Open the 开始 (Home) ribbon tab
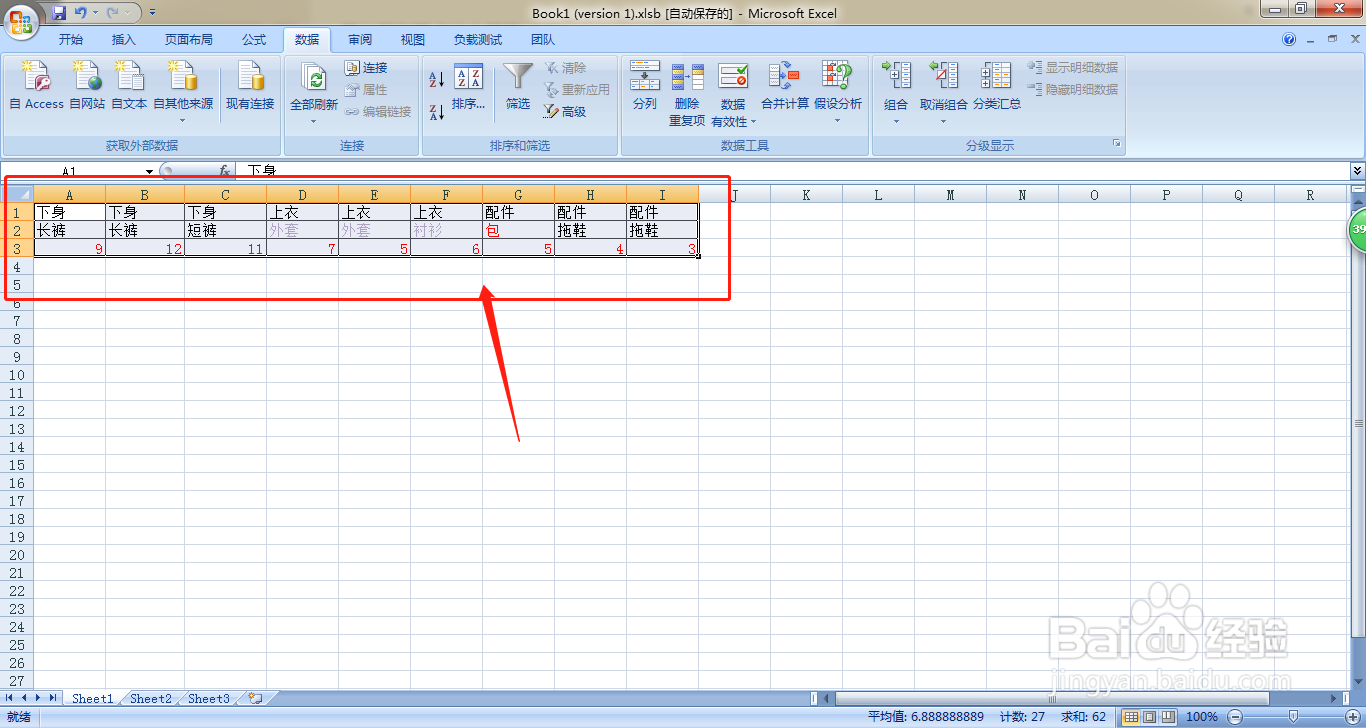The height and width of the screenshot is (728, 1366). pos(70,40)
